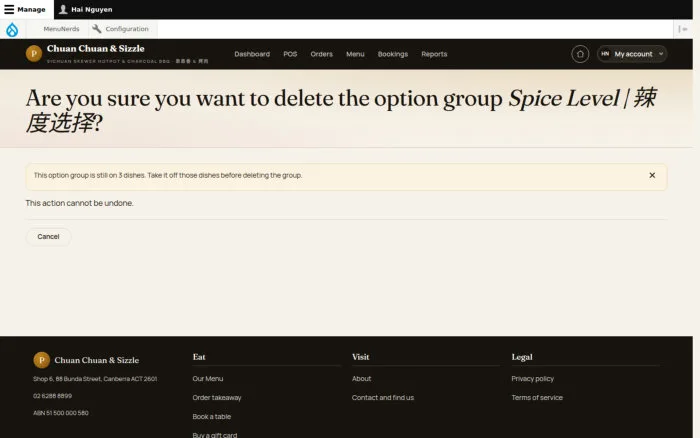Click the Hai Nguyen user icon

point(63,9)
